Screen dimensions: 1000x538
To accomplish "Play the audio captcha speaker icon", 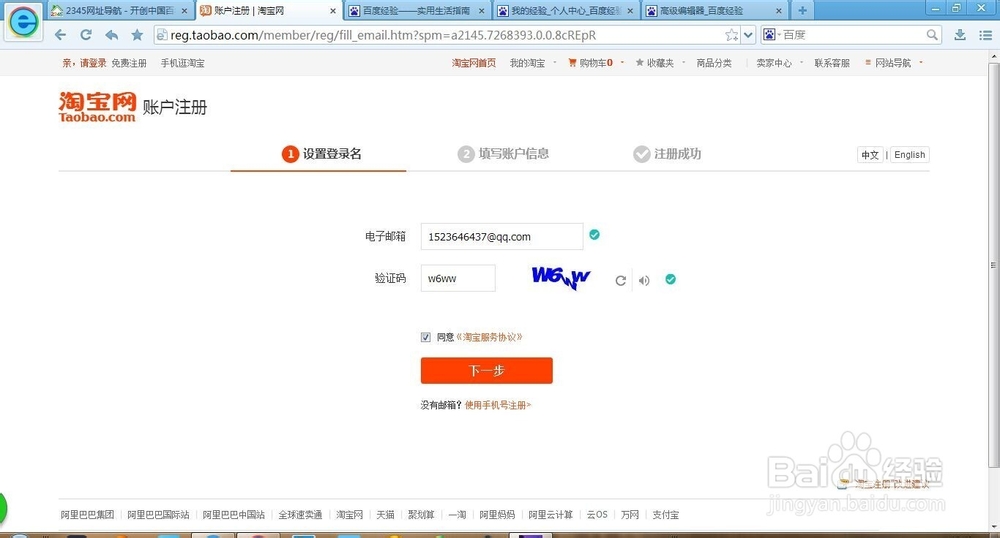I will (x=644, y=280).
